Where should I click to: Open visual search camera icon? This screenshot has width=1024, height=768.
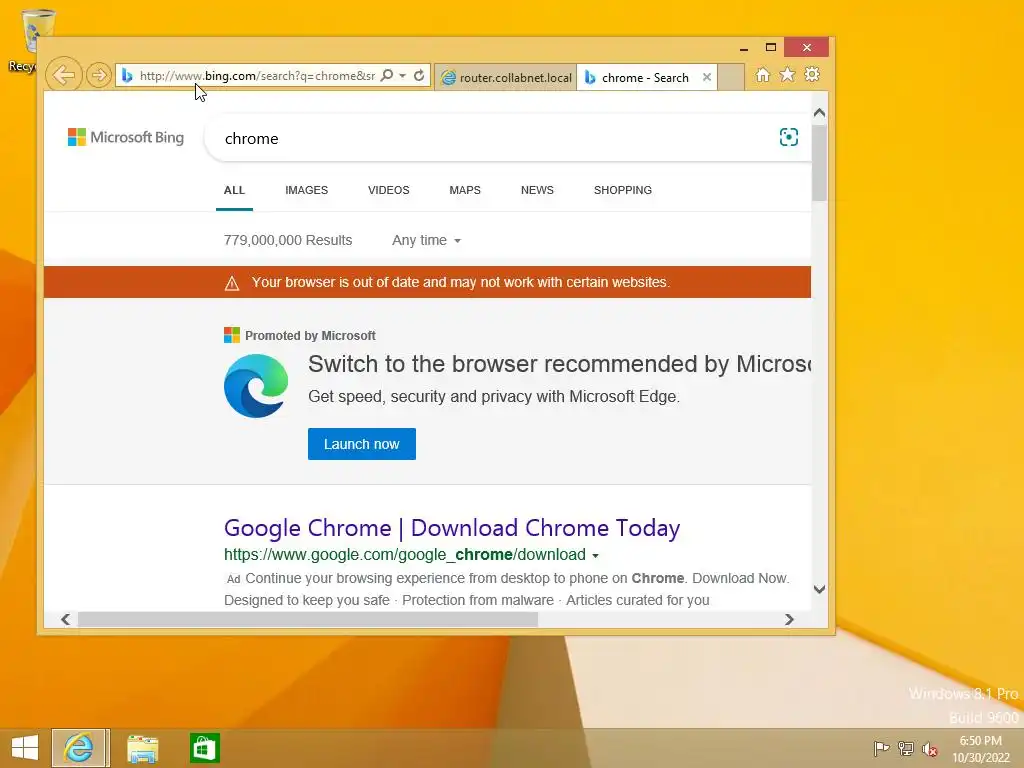pyautogui.click(x=789, y=137)
